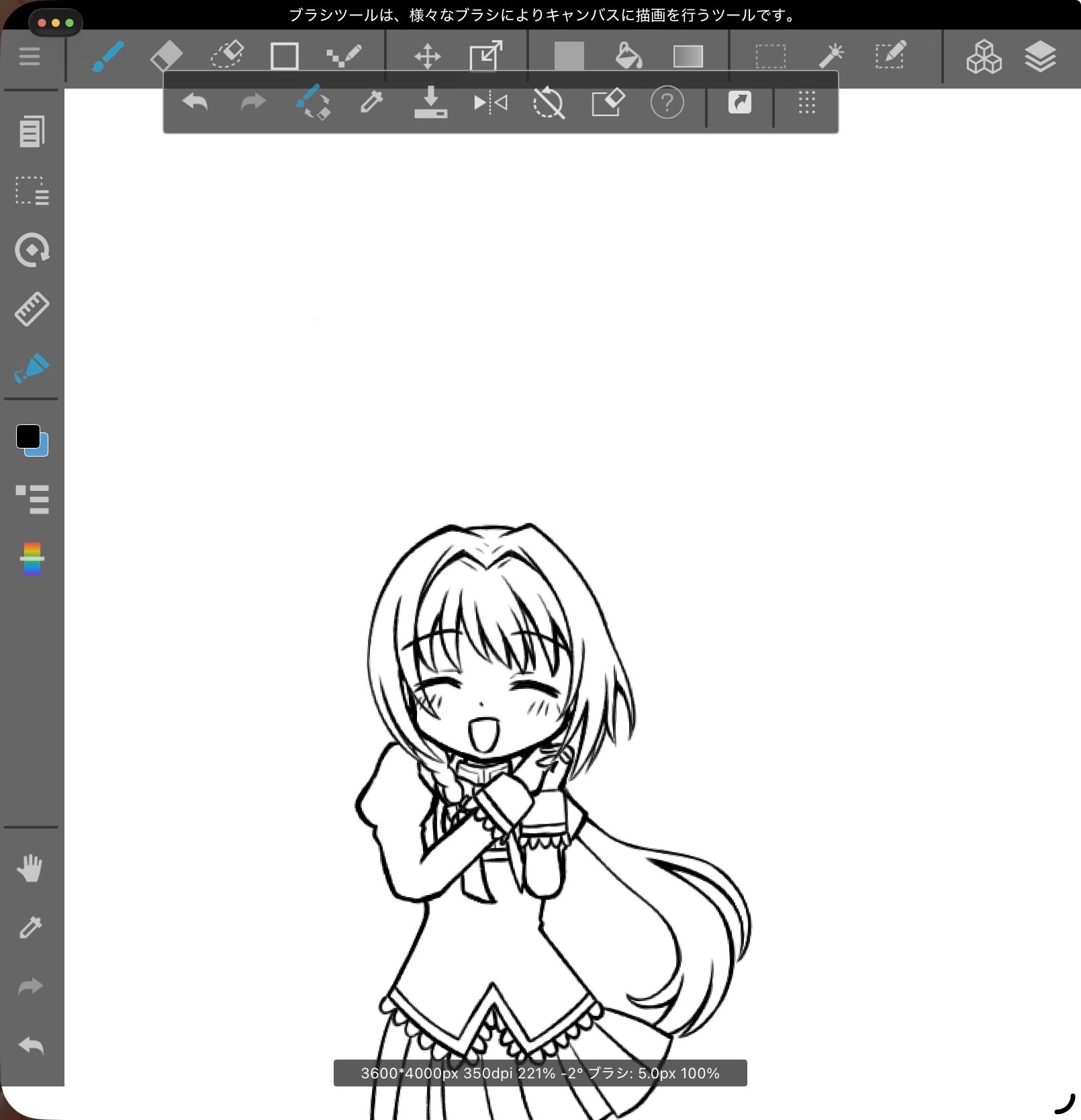Open the Layers panel icon
This screenshot has height=1120, width=1081.
tap(1040, 56)
